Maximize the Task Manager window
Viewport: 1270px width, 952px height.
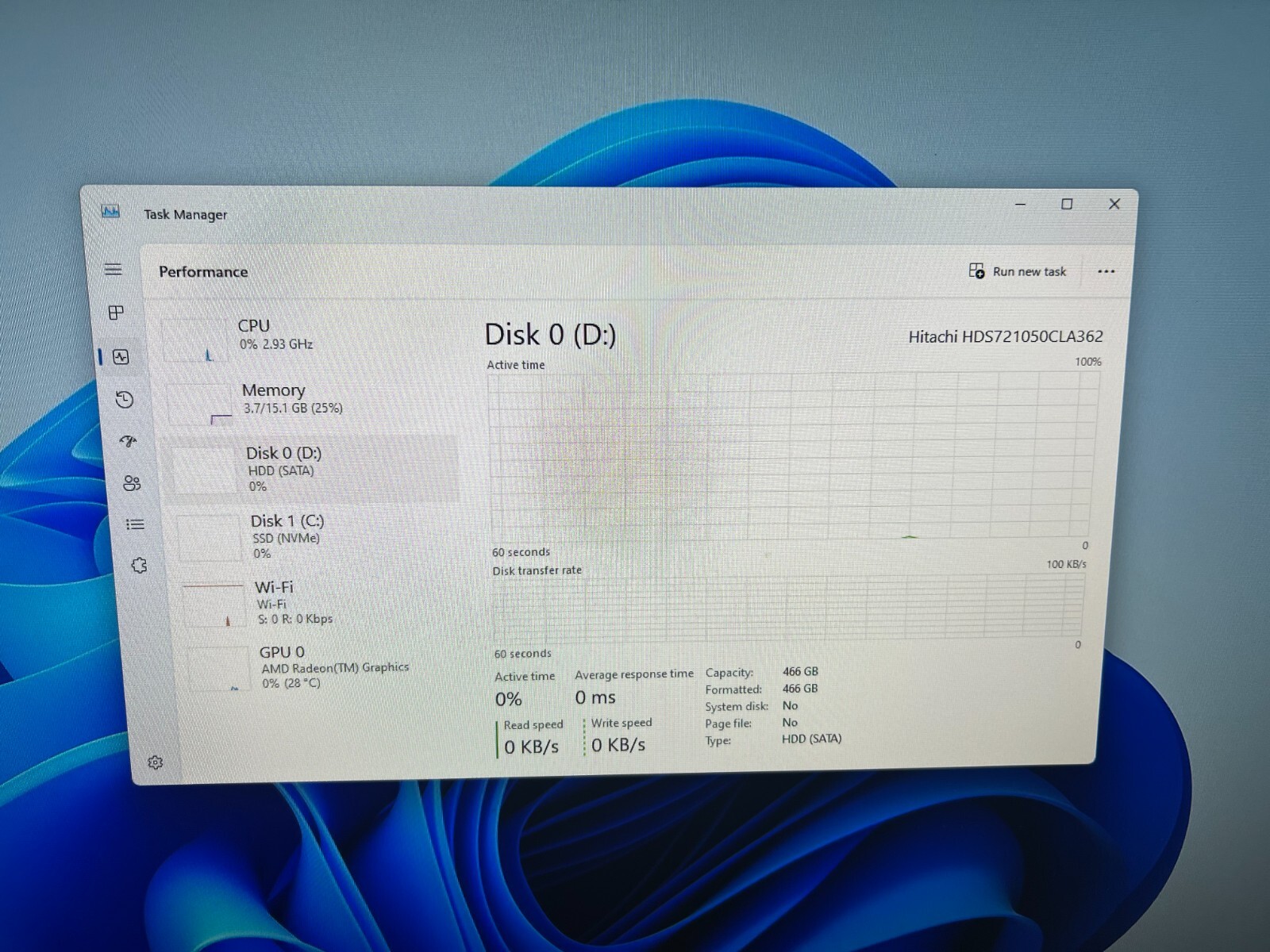pyautogui.click(x=1067, y=204)
